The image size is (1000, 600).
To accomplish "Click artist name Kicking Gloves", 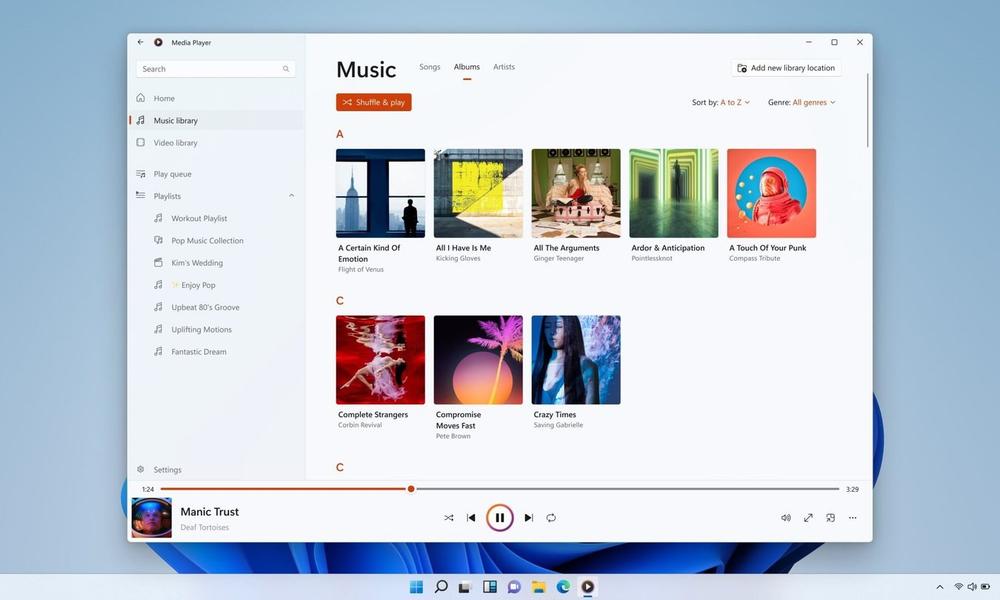I will 458,258.
